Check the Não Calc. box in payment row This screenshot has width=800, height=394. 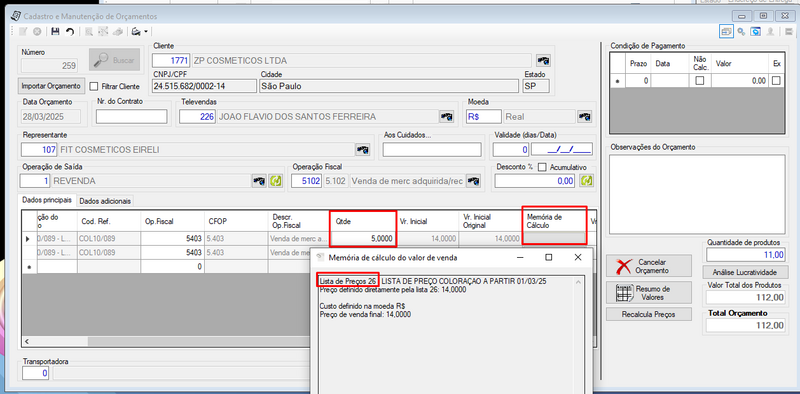pyautogui.click(x=700, y=81)
